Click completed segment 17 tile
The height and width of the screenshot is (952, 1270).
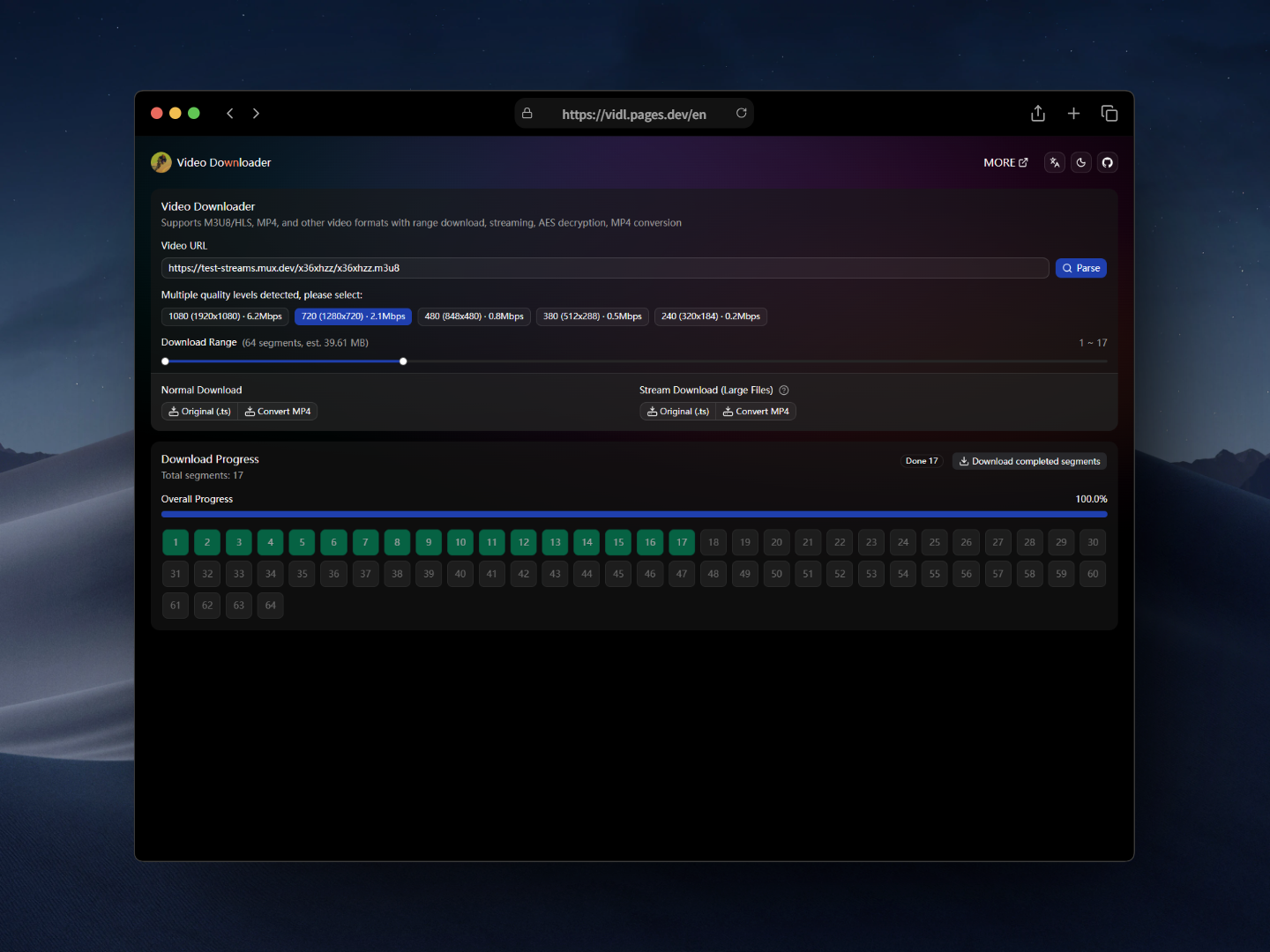pos(682,542)
